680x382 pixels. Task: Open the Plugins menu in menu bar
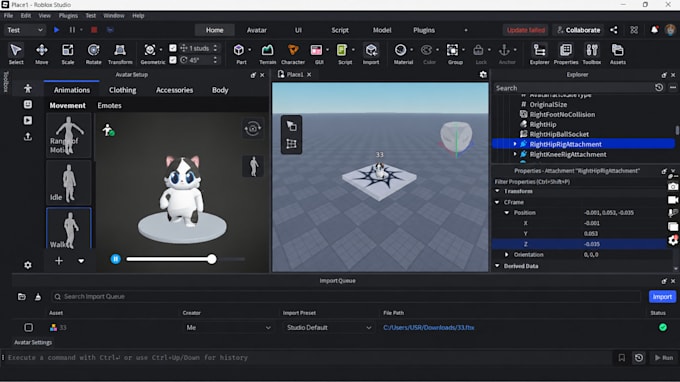pyautogui.click(x=68, y=16)
